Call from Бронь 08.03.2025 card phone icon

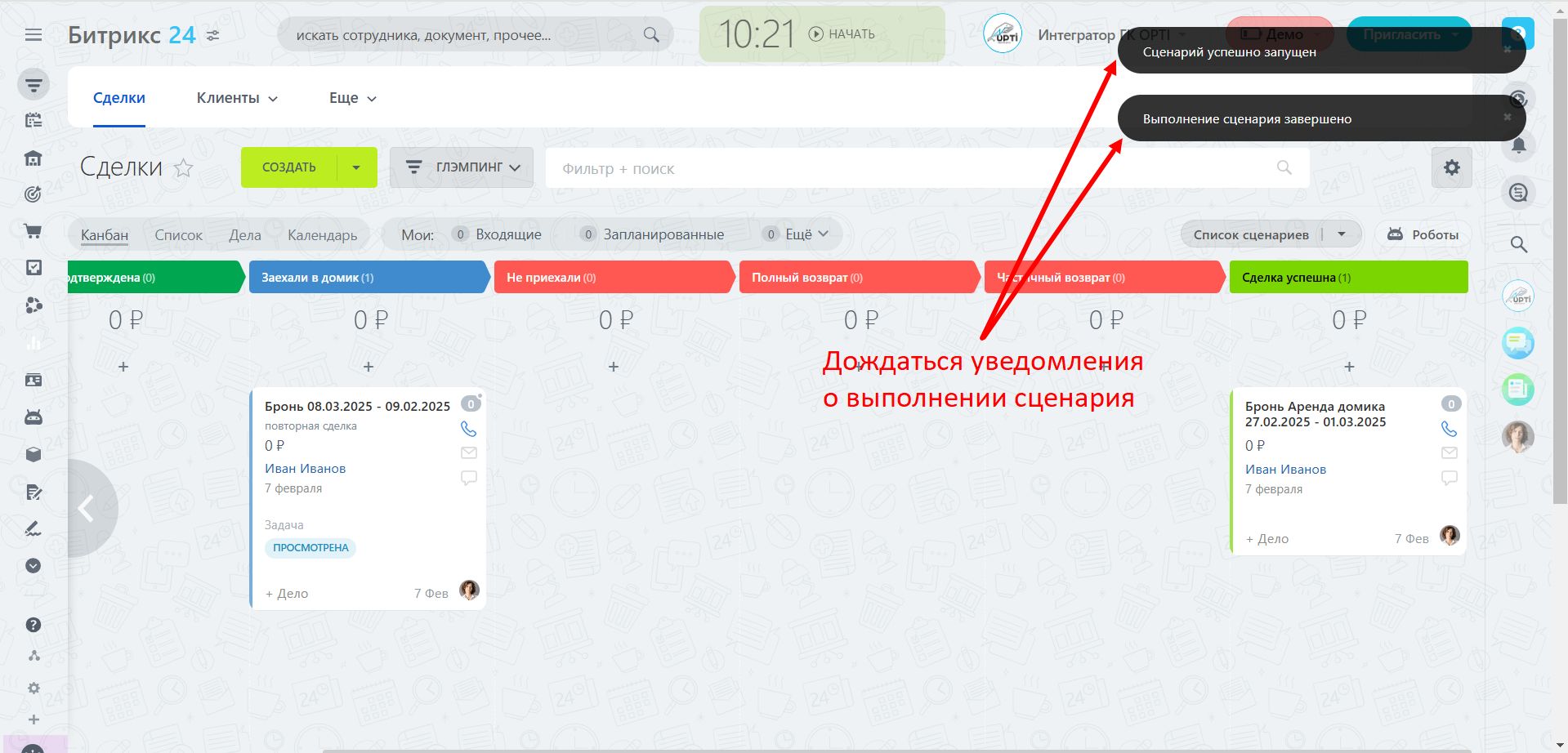coord(469,429)
